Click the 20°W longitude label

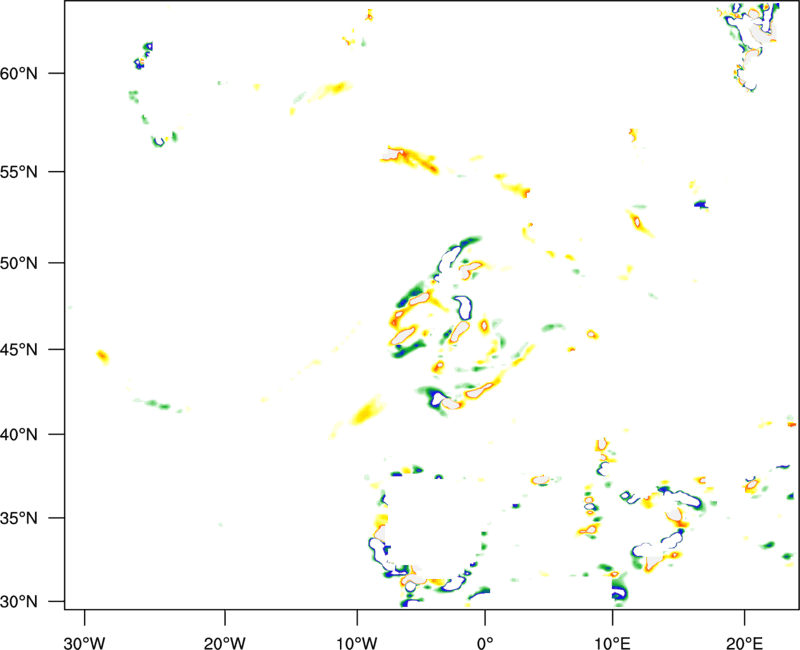click(225, 643)
